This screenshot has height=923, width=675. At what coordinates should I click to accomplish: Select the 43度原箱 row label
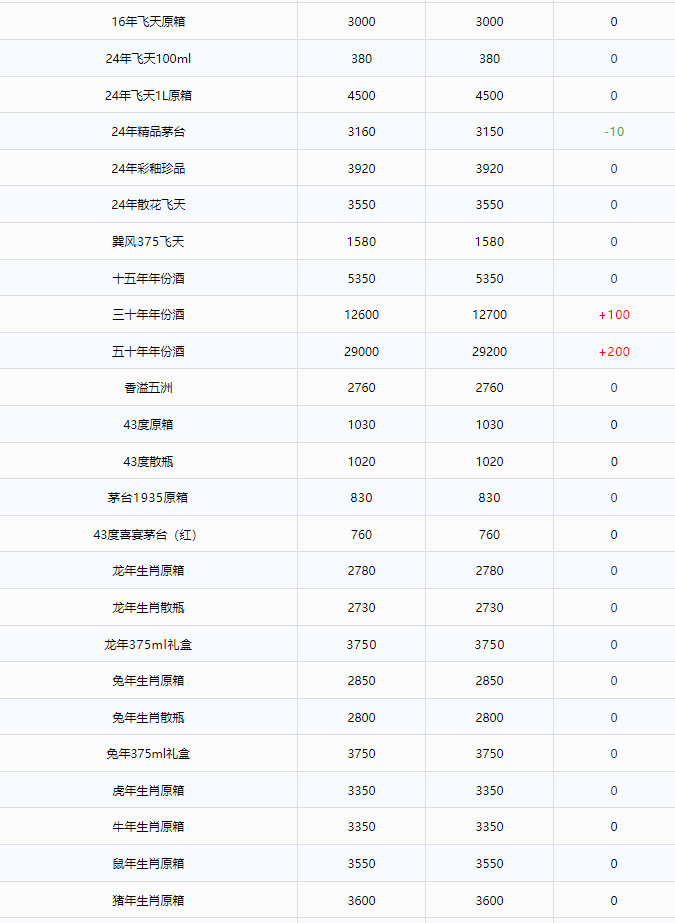148,424
